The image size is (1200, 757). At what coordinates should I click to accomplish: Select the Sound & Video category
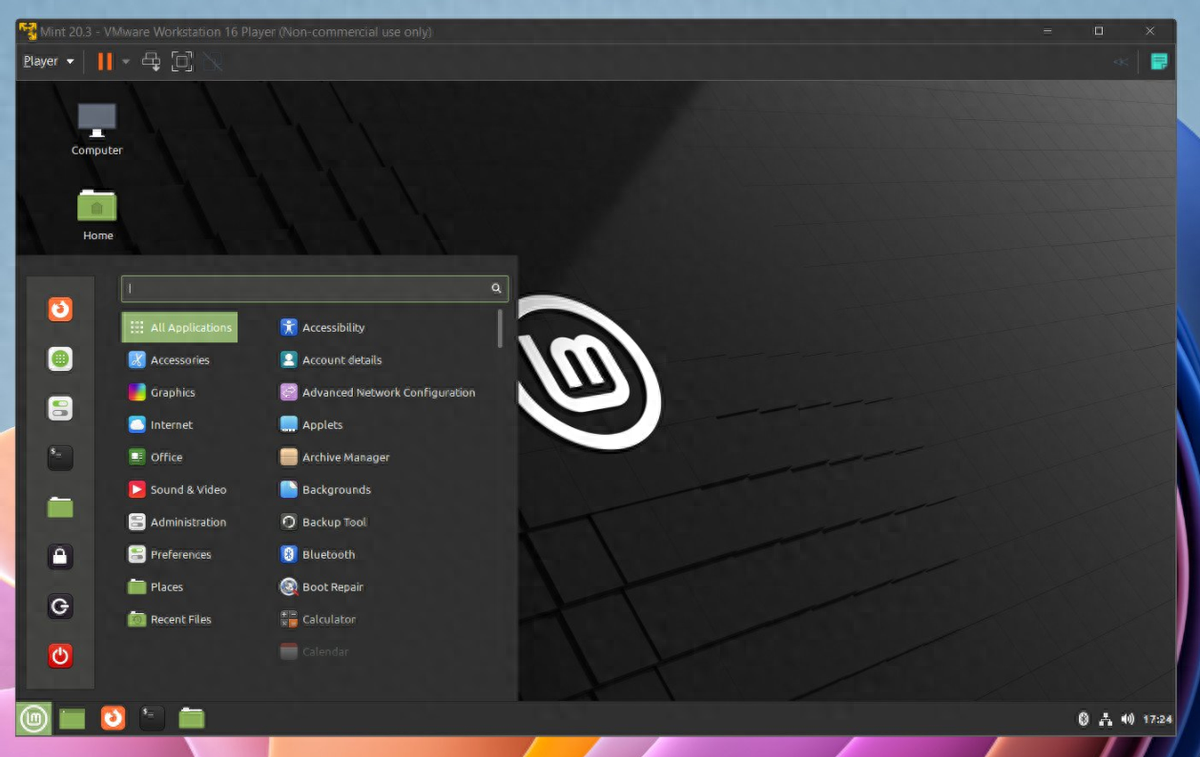click(187, 490)
